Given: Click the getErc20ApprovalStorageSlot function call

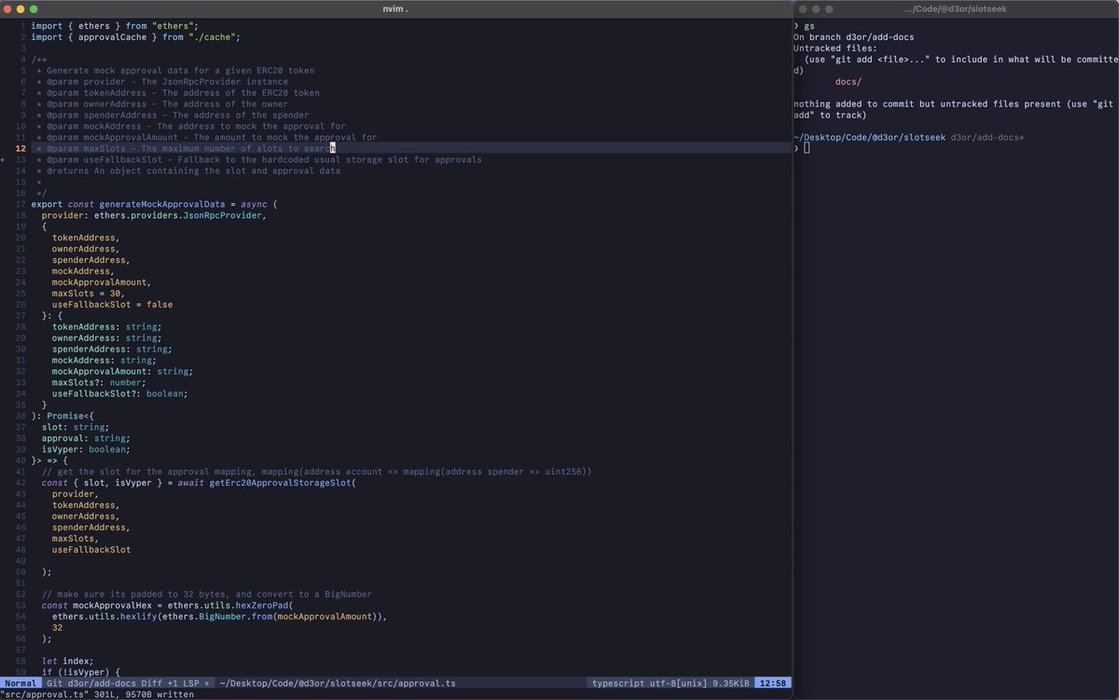Looking at the screenshot, I should pyautogui.click(x=280, y=483).
